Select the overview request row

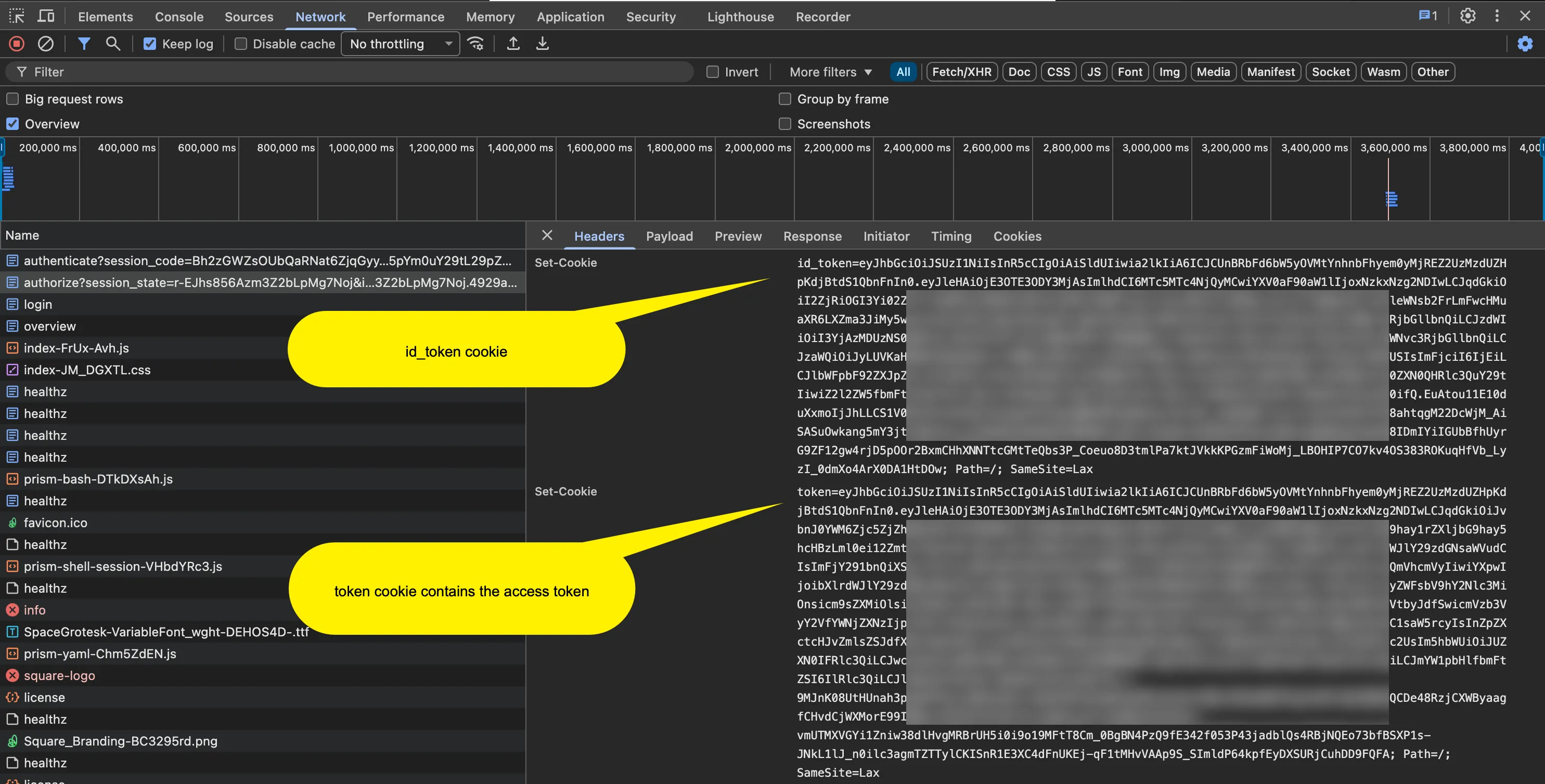263,326
